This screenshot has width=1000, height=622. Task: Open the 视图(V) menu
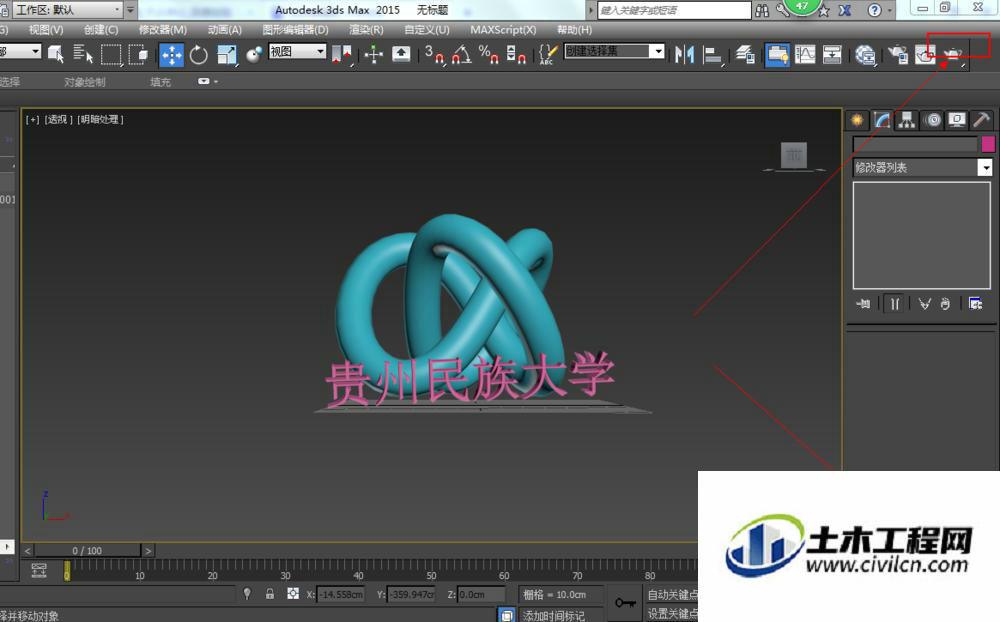(x=46, y=29)
